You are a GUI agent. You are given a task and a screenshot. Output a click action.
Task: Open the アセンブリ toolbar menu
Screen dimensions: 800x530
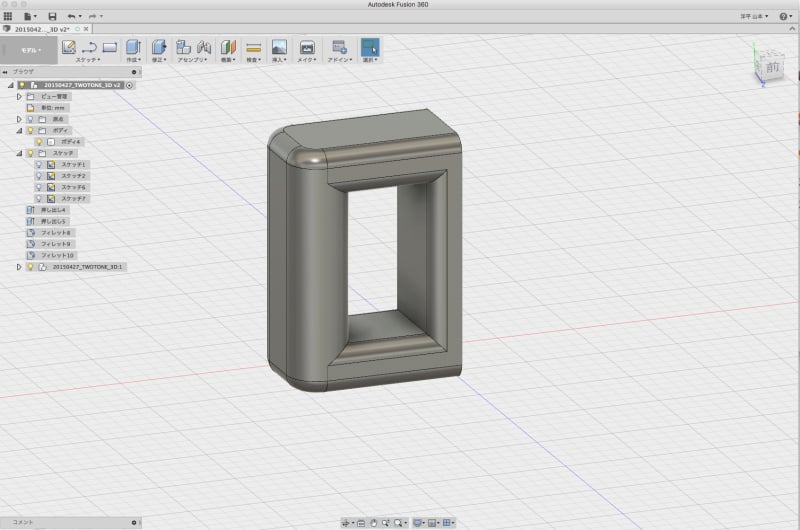192,60
